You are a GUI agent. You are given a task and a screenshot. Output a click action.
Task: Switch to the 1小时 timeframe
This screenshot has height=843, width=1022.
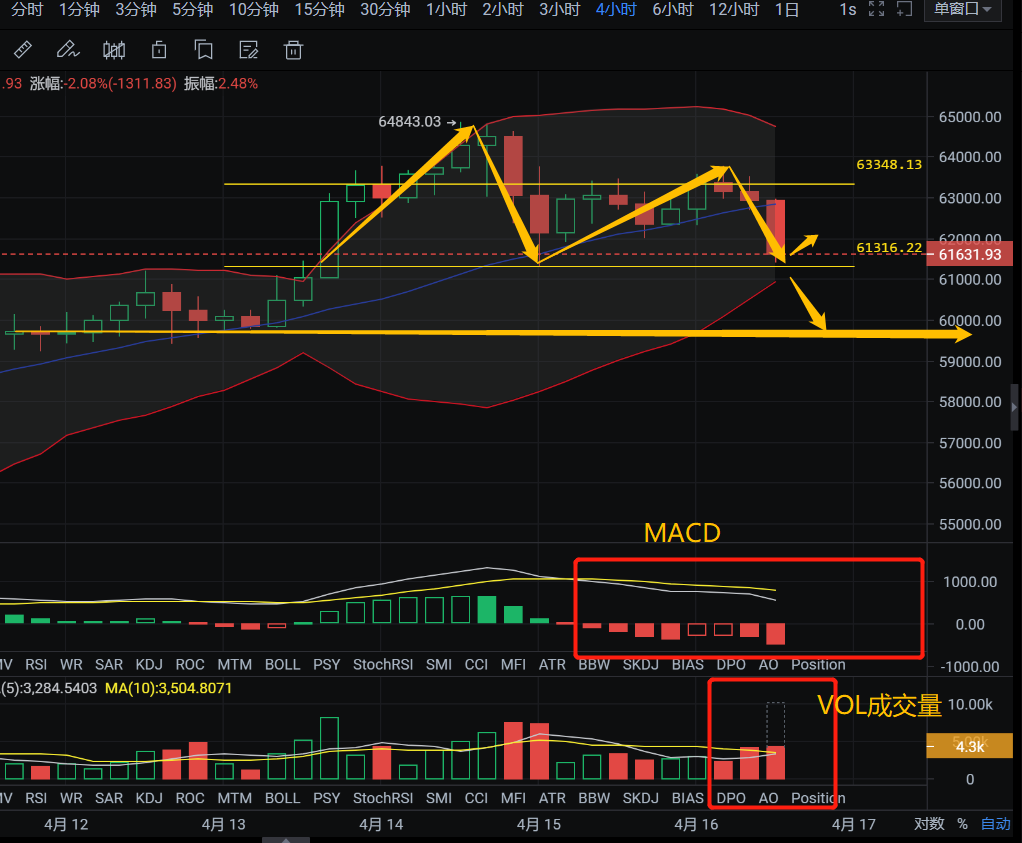coord(446,10)
